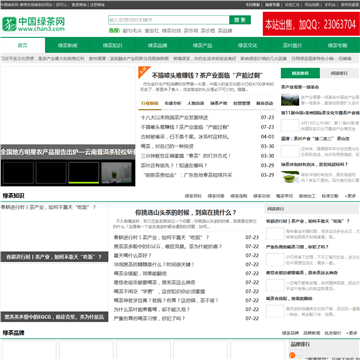This screenshot has width=360, height=360.
Task: Open article 喝茶，对自己的一种投资
Action: pyautogui.click(x=167, y=146)
